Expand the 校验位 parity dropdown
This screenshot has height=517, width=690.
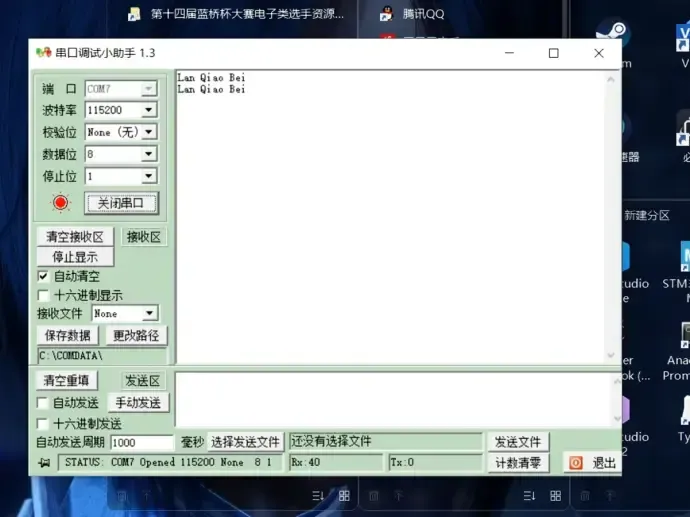click(x=148, y=133)
